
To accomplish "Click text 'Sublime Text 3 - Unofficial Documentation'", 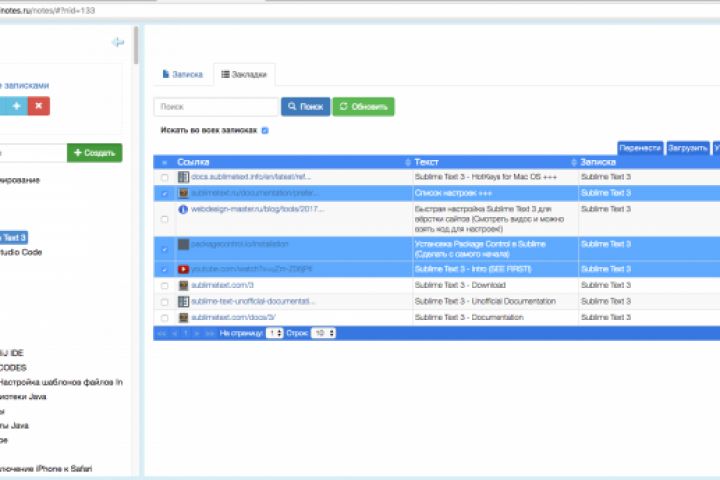I will tap(485, 301).
